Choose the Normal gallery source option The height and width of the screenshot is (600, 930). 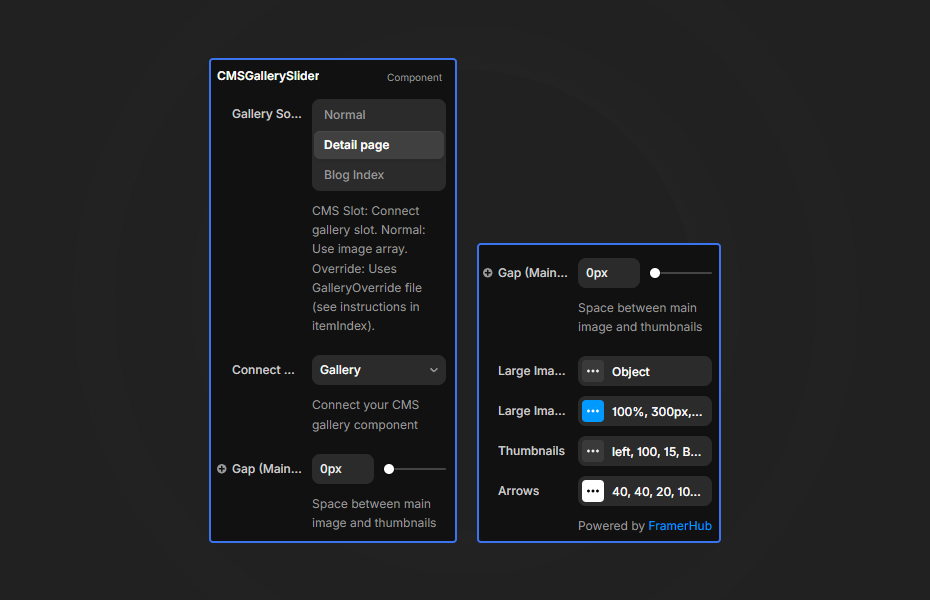click(x=378, y=114)
